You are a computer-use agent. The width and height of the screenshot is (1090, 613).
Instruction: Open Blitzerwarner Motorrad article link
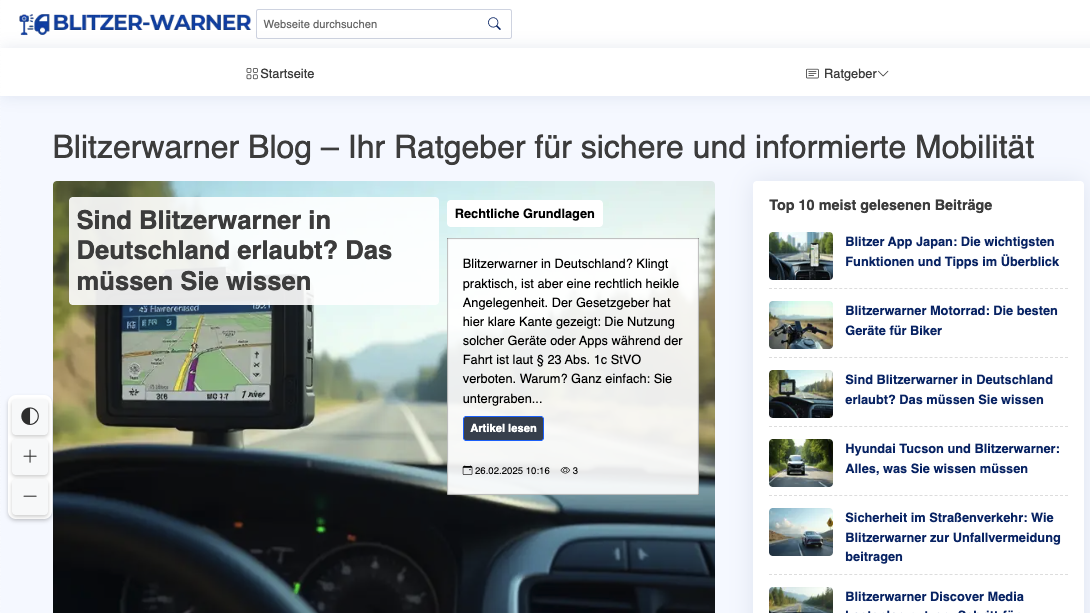tap(950, 320)
